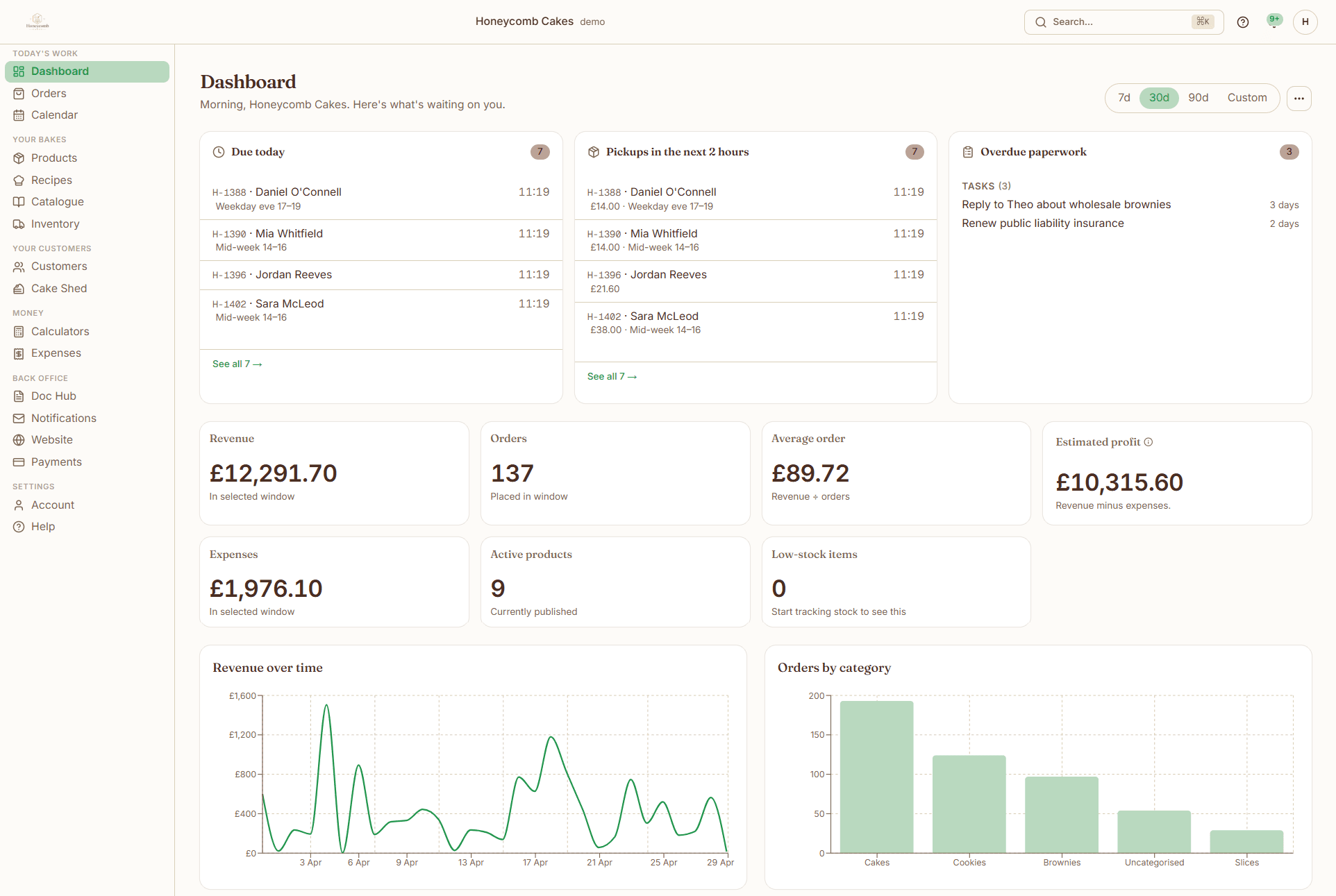See all 7 upcoming pickups

(x=612, y=377)
